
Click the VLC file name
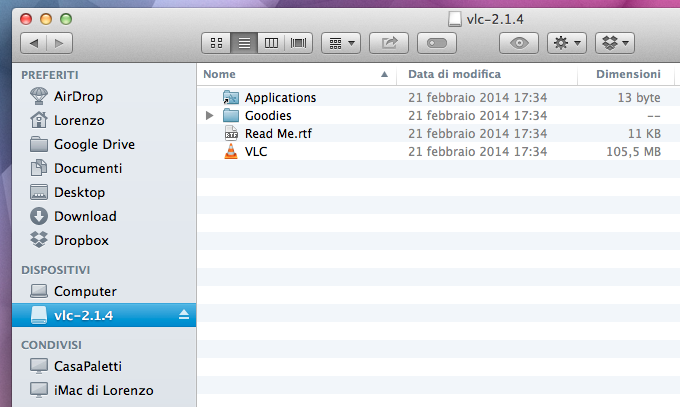(x=256, y=152)
